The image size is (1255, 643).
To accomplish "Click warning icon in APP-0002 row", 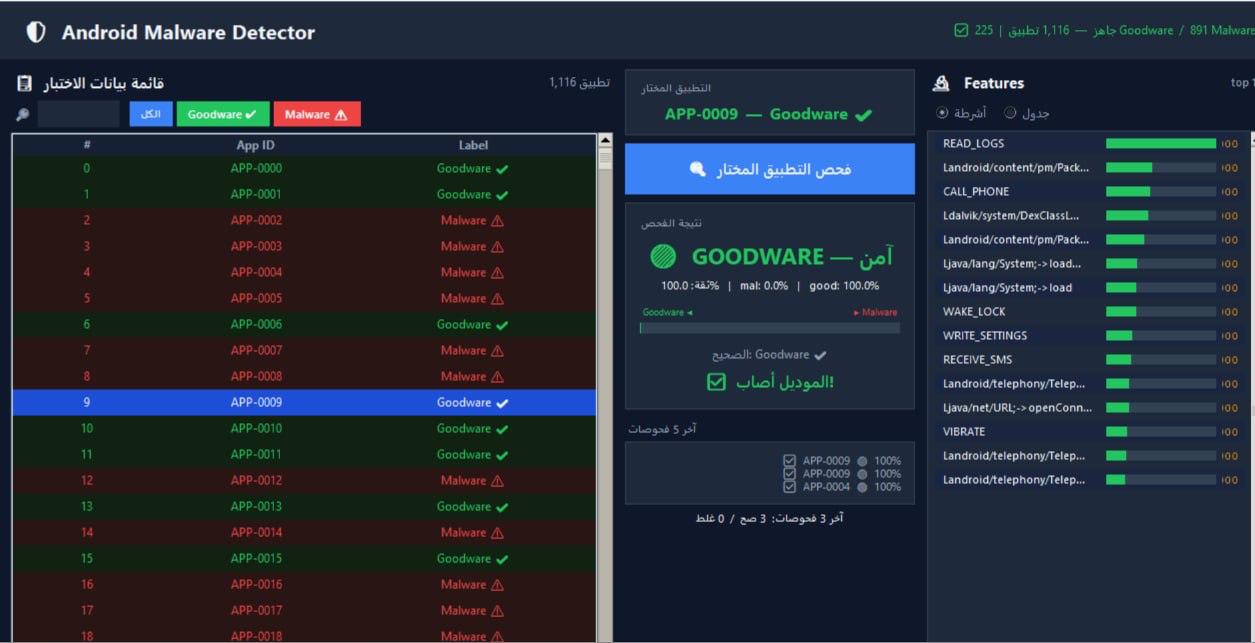I will click(497, 221).
